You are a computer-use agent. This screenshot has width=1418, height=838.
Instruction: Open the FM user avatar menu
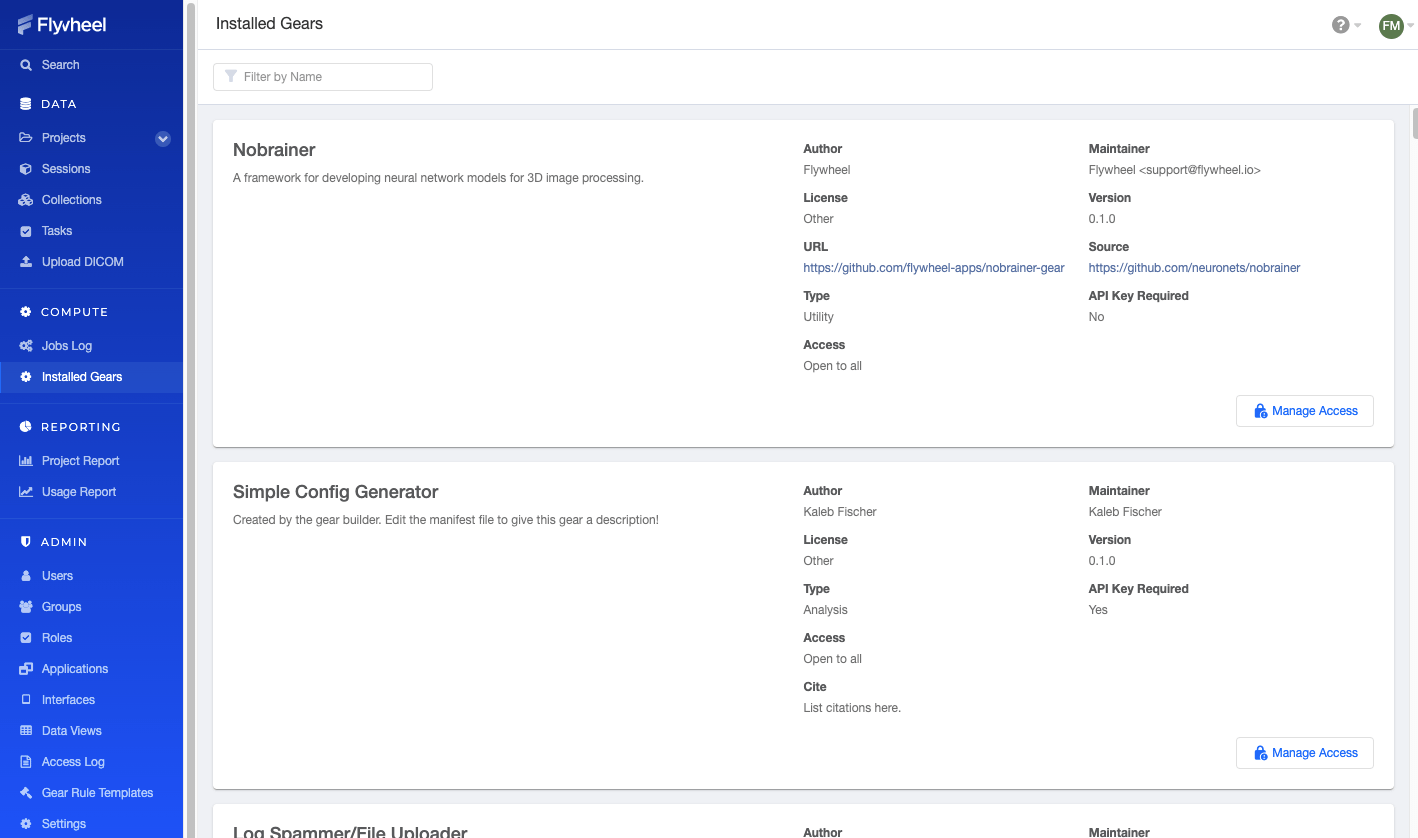pos(1391,26)
